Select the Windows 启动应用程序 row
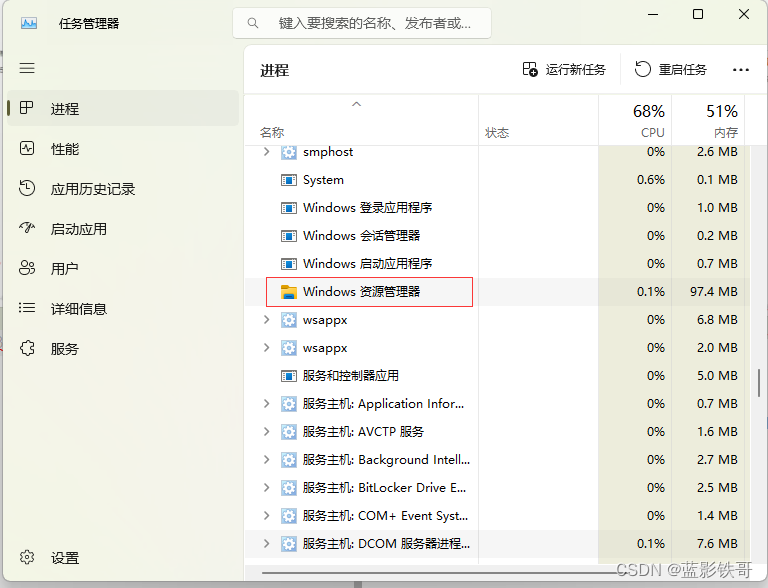The width and height of the screenshot is (768, 588). tap(497, 264)
